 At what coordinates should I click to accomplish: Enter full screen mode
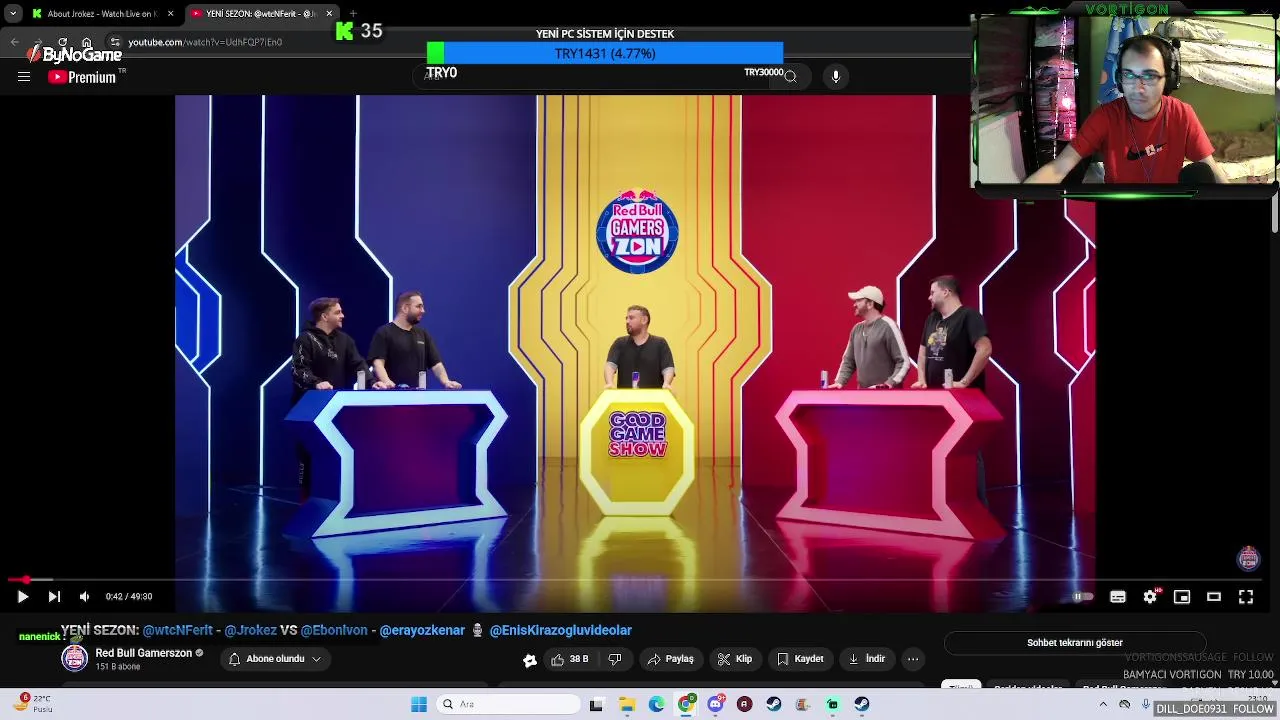click(x=1246, y=596)
